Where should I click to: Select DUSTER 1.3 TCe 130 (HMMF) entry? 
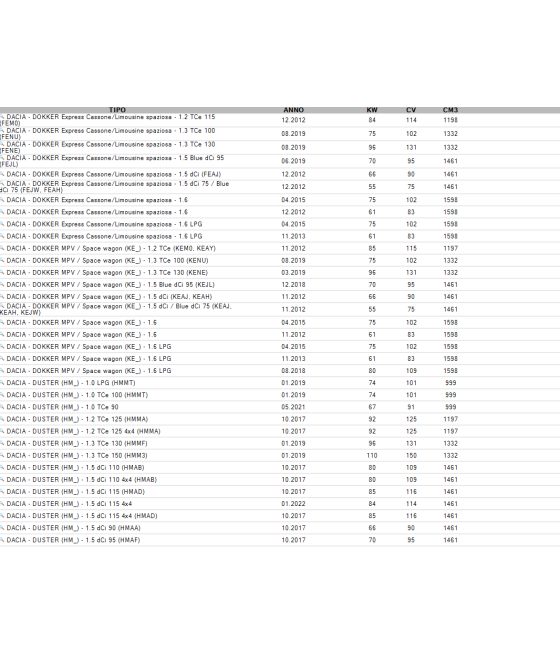pos(77,443)
